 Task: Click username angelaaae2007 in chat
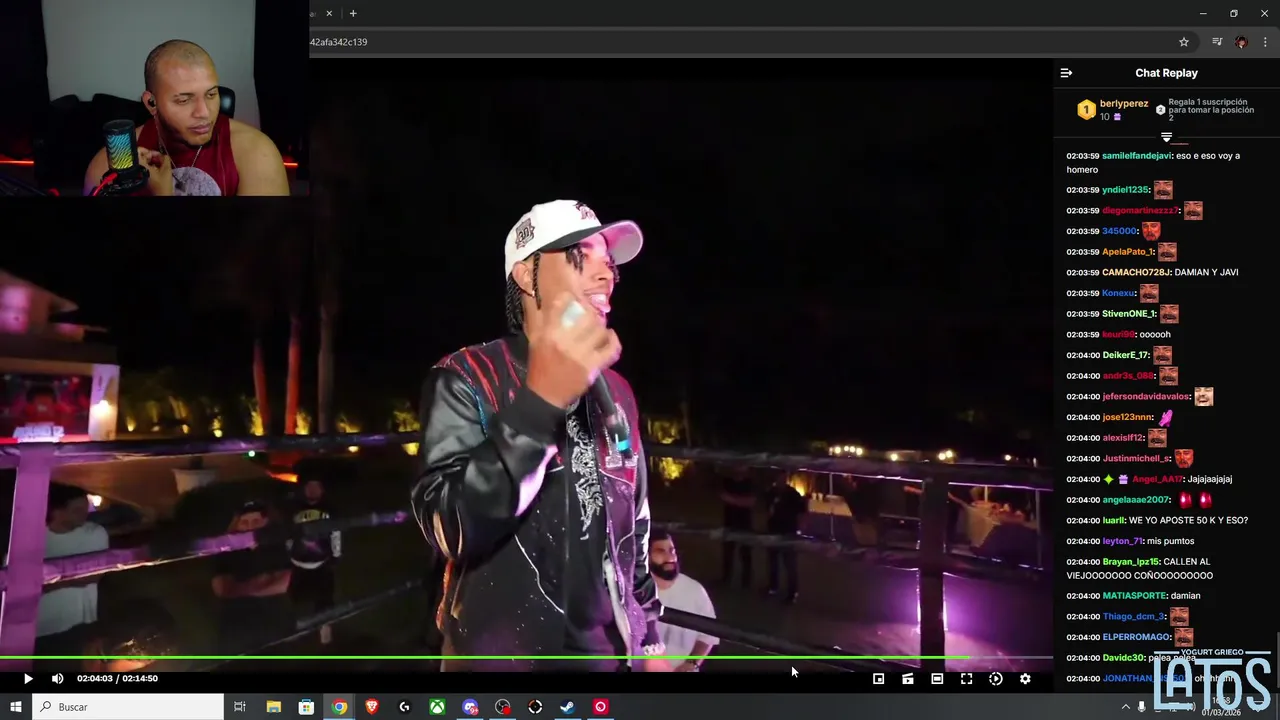click(1136, 500)
